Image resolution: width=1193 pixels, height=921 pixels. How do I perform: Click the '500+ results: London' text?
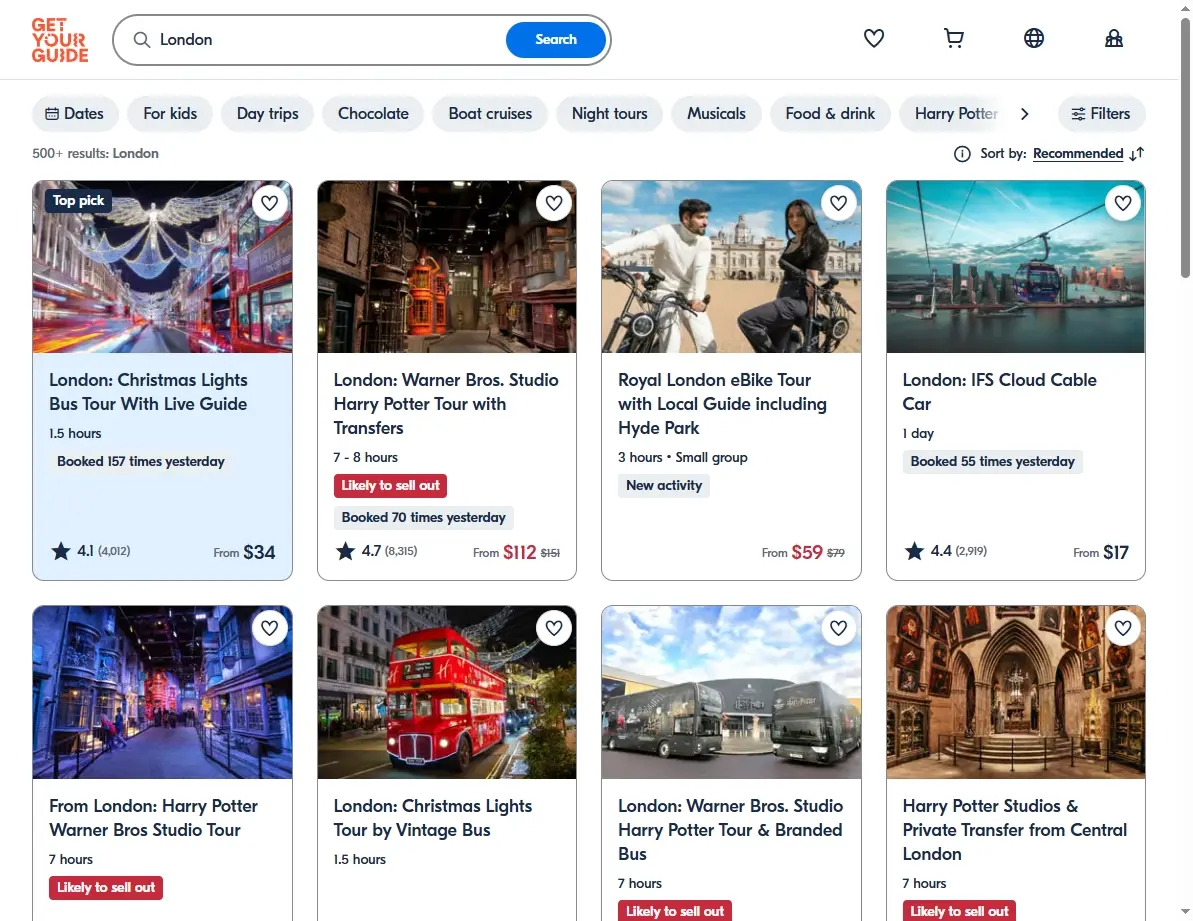tap(95, 154)
